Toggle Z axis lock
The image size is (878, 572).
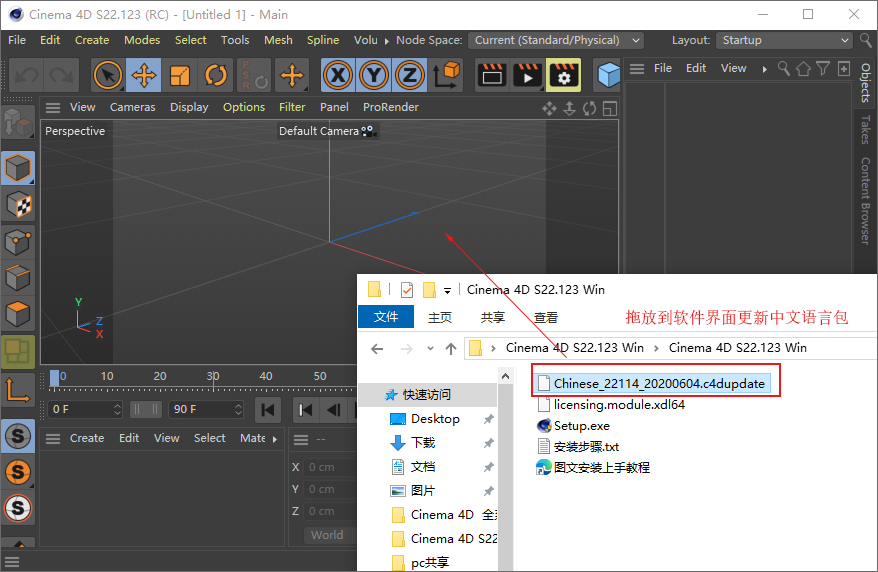point(409,75)
